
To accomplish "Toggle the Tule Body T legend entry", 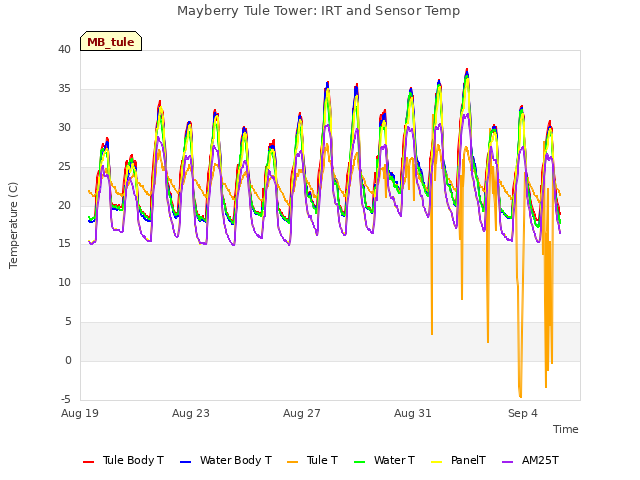I will [x=123, y=460].
